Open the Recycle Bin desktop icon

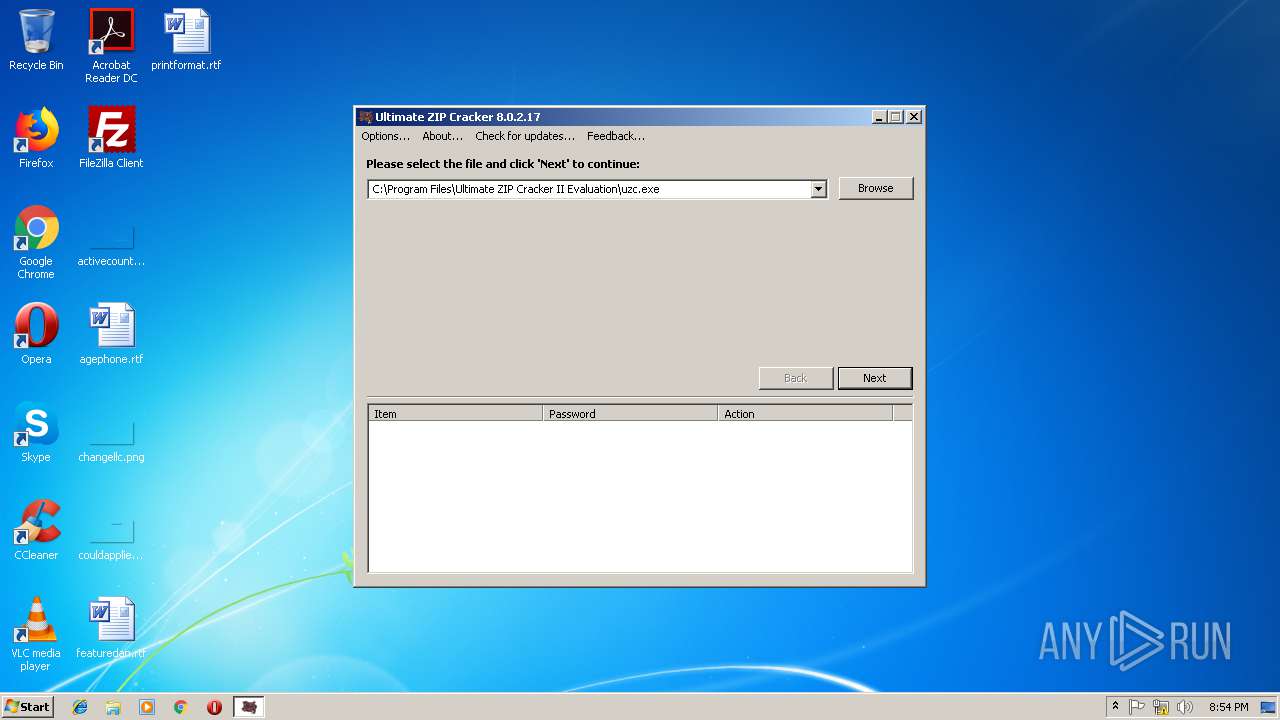click(x=36, y=41)
